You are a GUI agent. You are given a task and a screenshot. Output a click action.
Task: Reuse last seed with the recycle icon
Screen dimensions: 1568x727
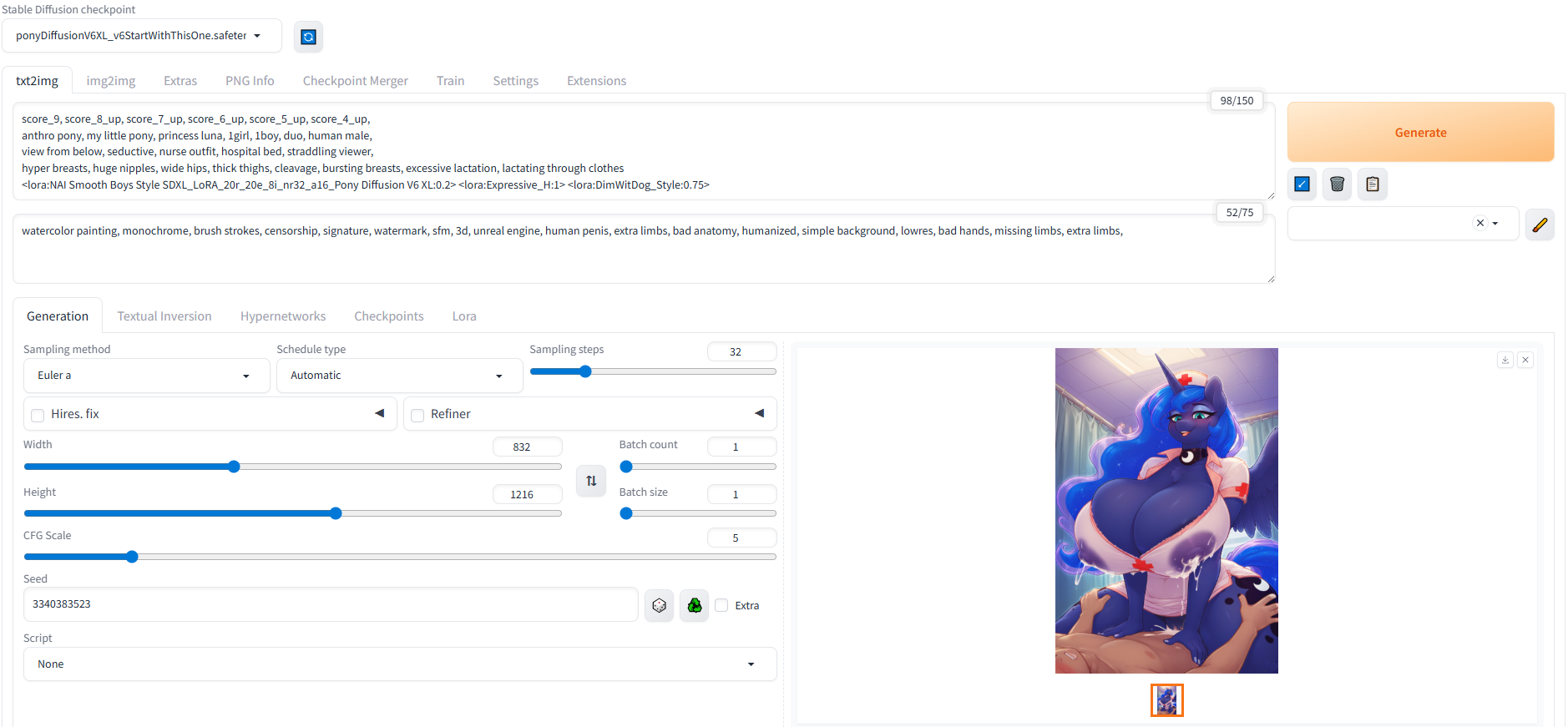click(x=694, y=605)
